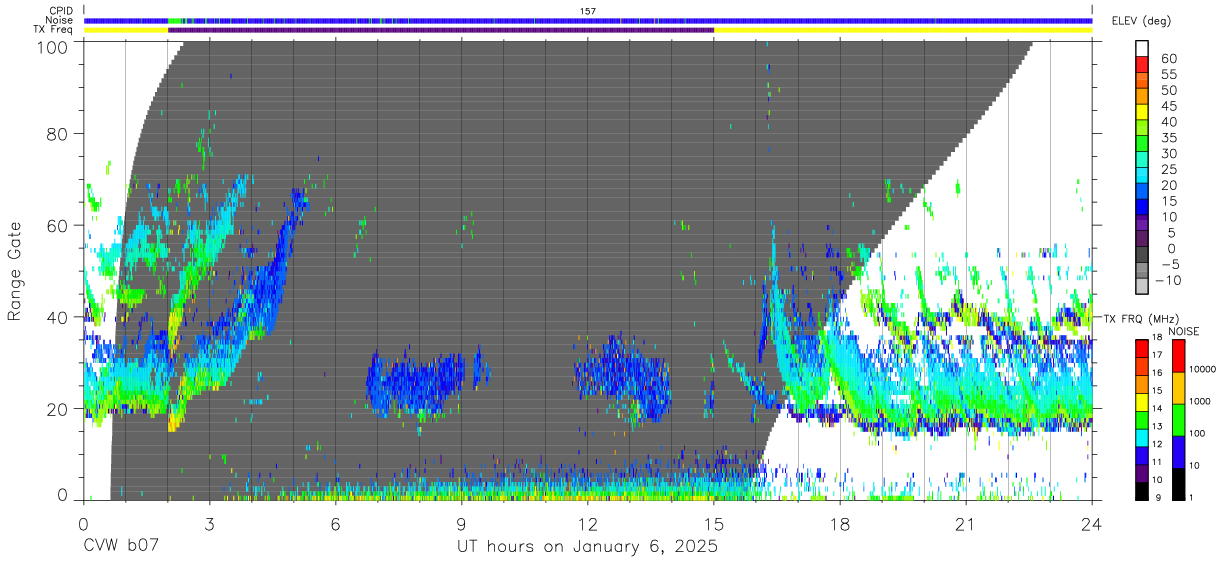The width and height of the screenshot is (1228, 567).
Task: Click the 40 tick on the Range Gate axis
Action: point(57,317)
